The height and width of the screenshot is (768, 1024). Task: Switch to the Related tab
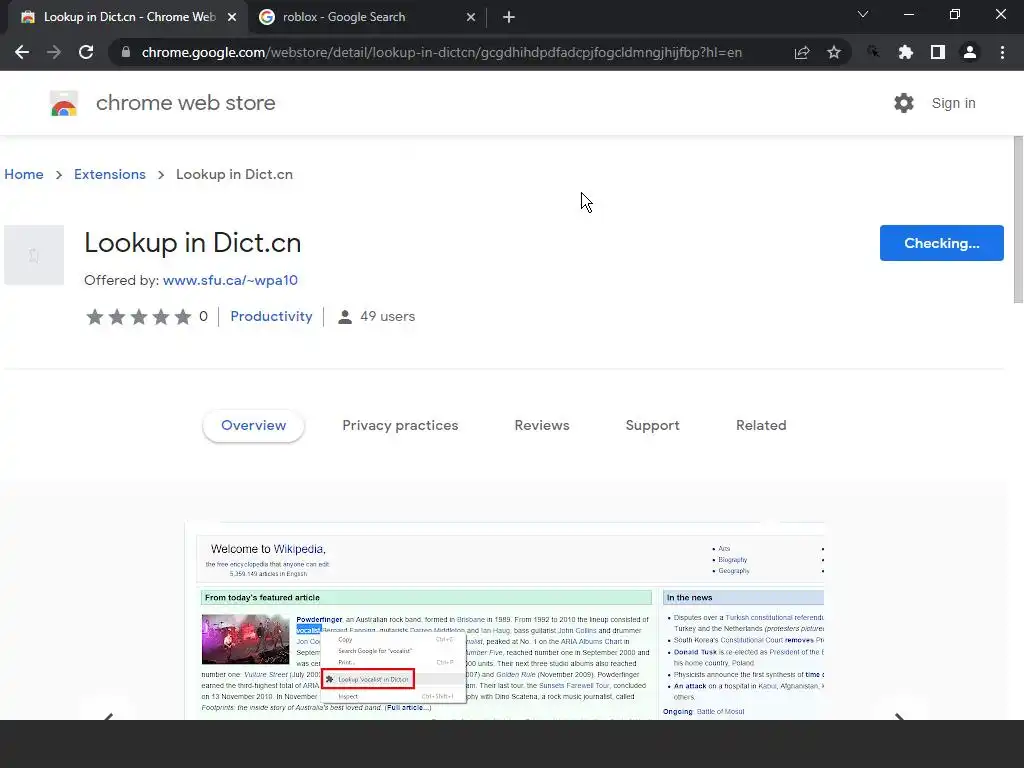coord(761,425)
